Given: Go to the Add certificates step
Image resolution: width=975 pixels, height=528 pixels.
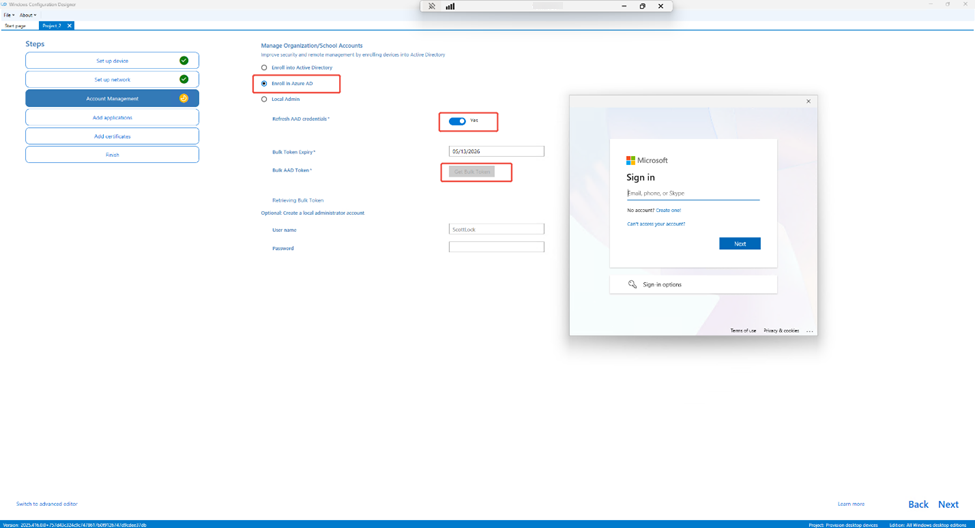Looking at the screenshot, I should point(112,136).
